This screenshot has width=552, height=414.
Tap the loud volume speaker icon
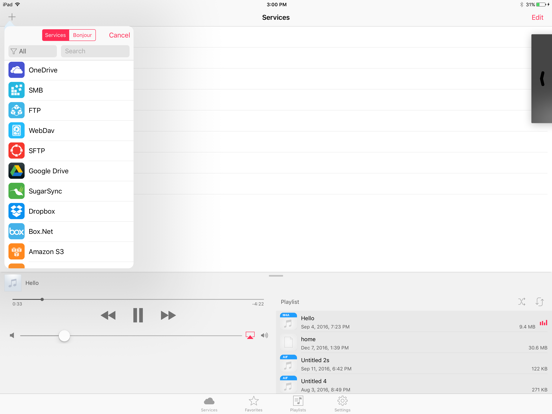[x=264, y=335]
